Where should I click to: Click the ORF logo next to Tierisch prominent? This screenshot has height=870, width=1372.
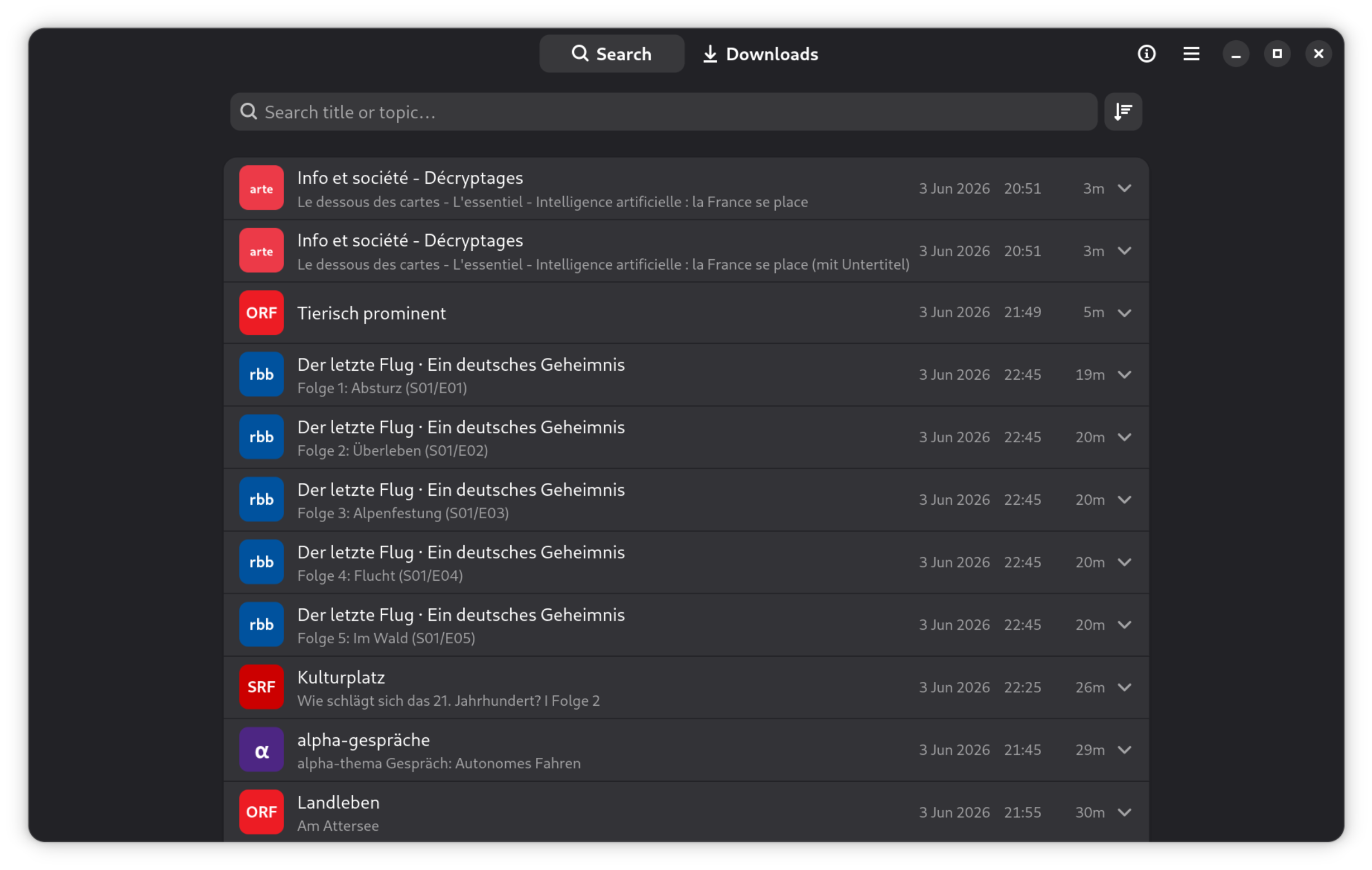262,313
